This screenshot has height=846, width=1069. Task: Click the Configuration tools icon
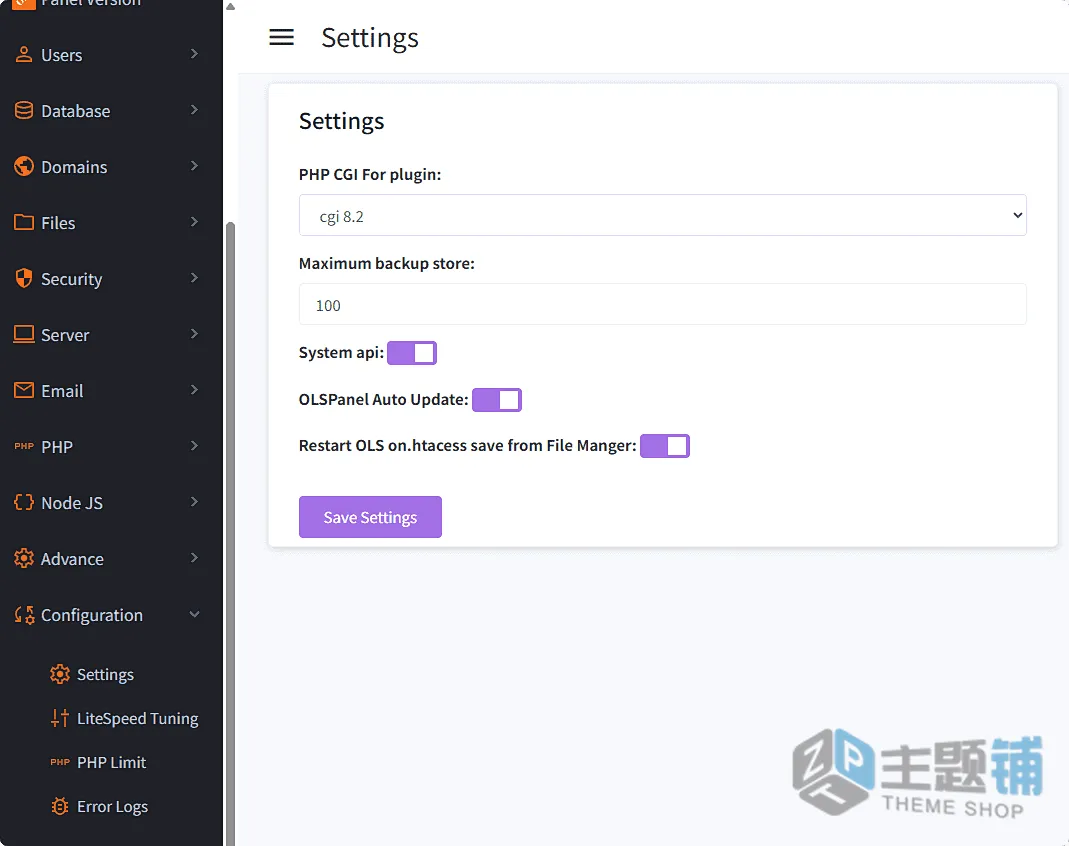pos(24,615)
